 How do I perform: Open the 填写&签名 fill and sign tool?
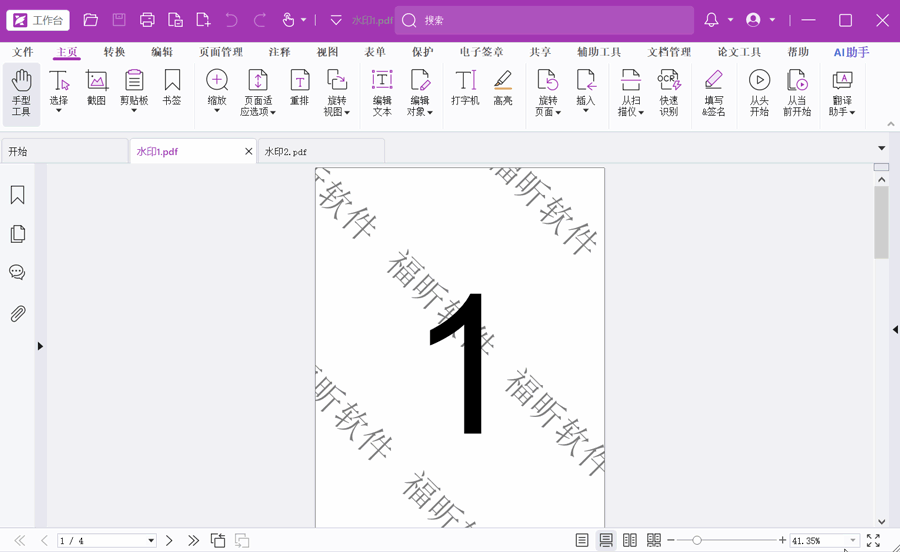[713, 93]
